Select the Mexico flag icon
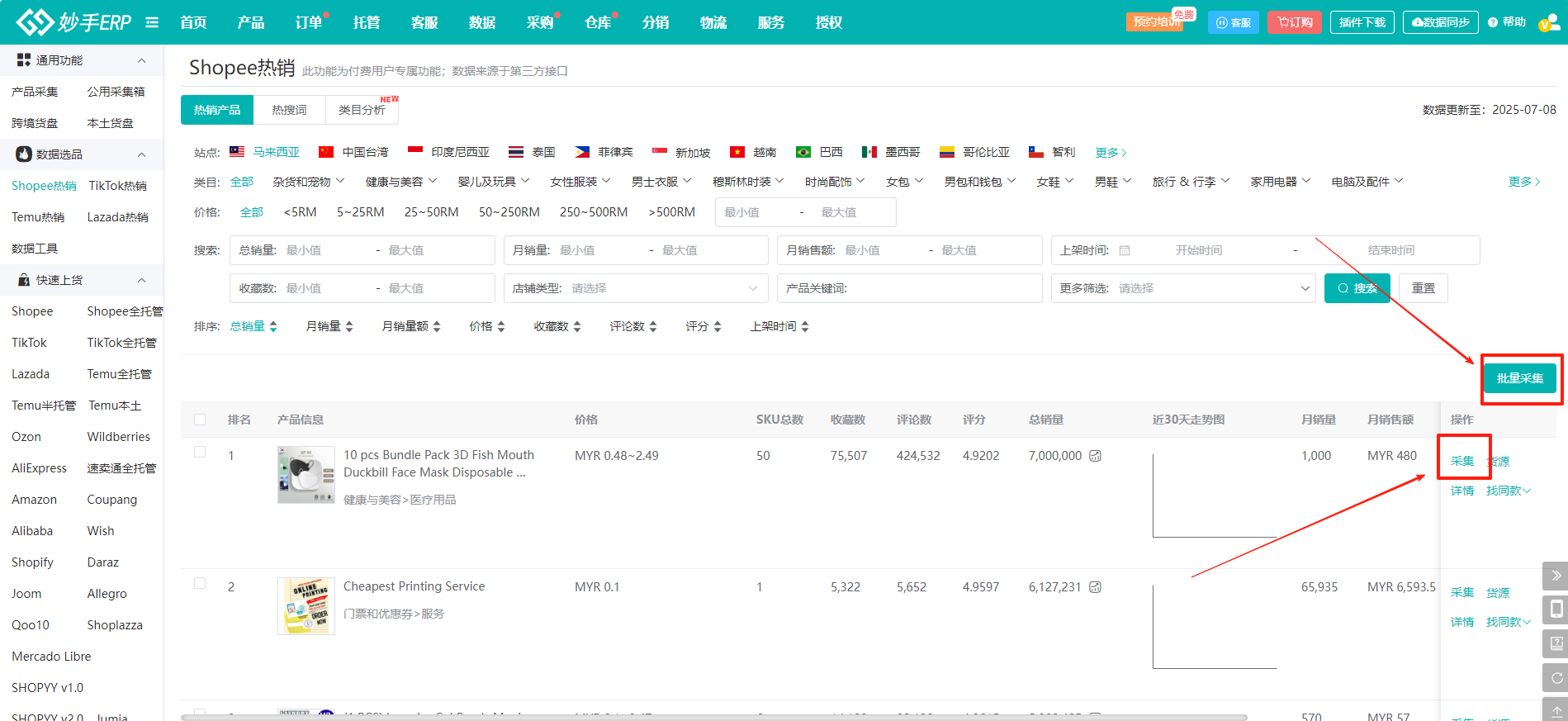Screen dimensions: 1568x721 tap(869, 152)
